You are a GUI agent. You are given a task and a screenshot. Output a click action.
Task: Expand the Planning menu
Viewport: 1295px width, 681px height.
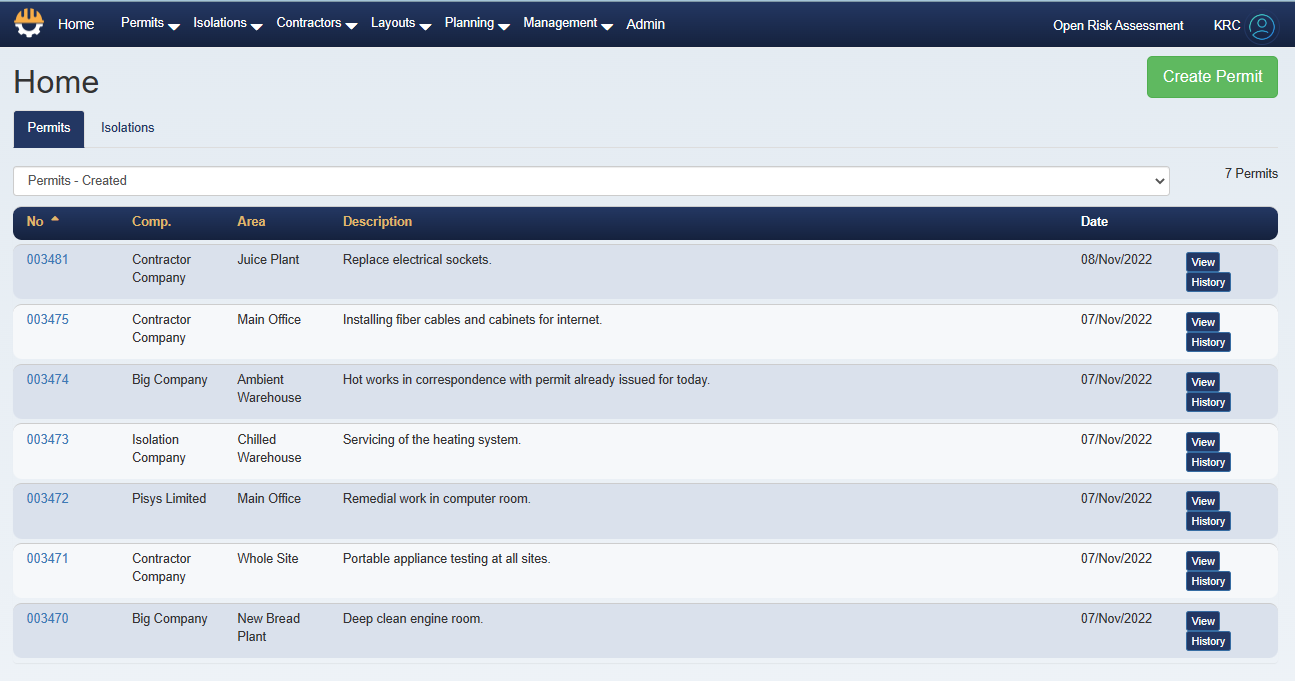click(x=477, y=24)
